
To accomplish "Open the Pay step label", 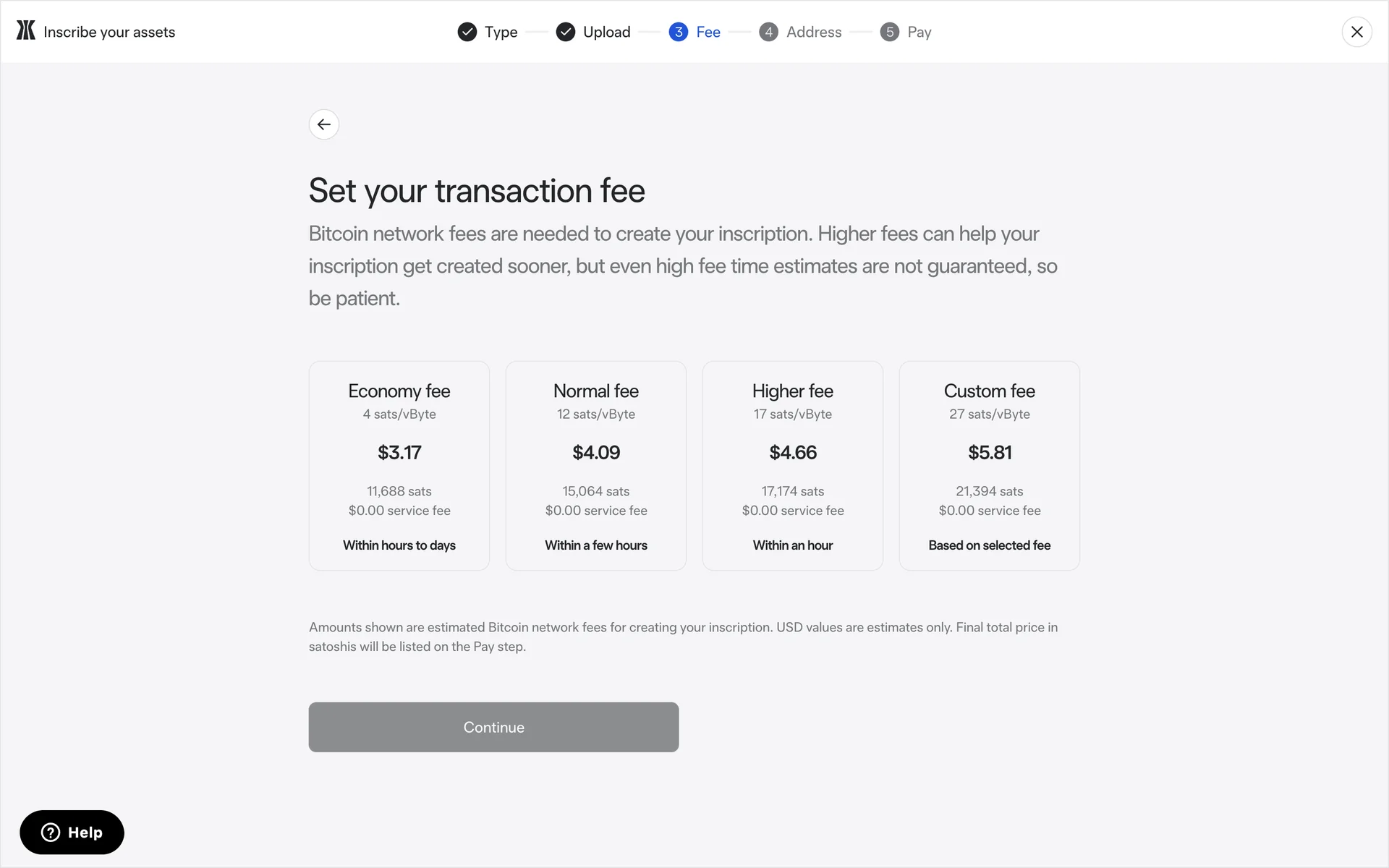I will pos(919,32).
